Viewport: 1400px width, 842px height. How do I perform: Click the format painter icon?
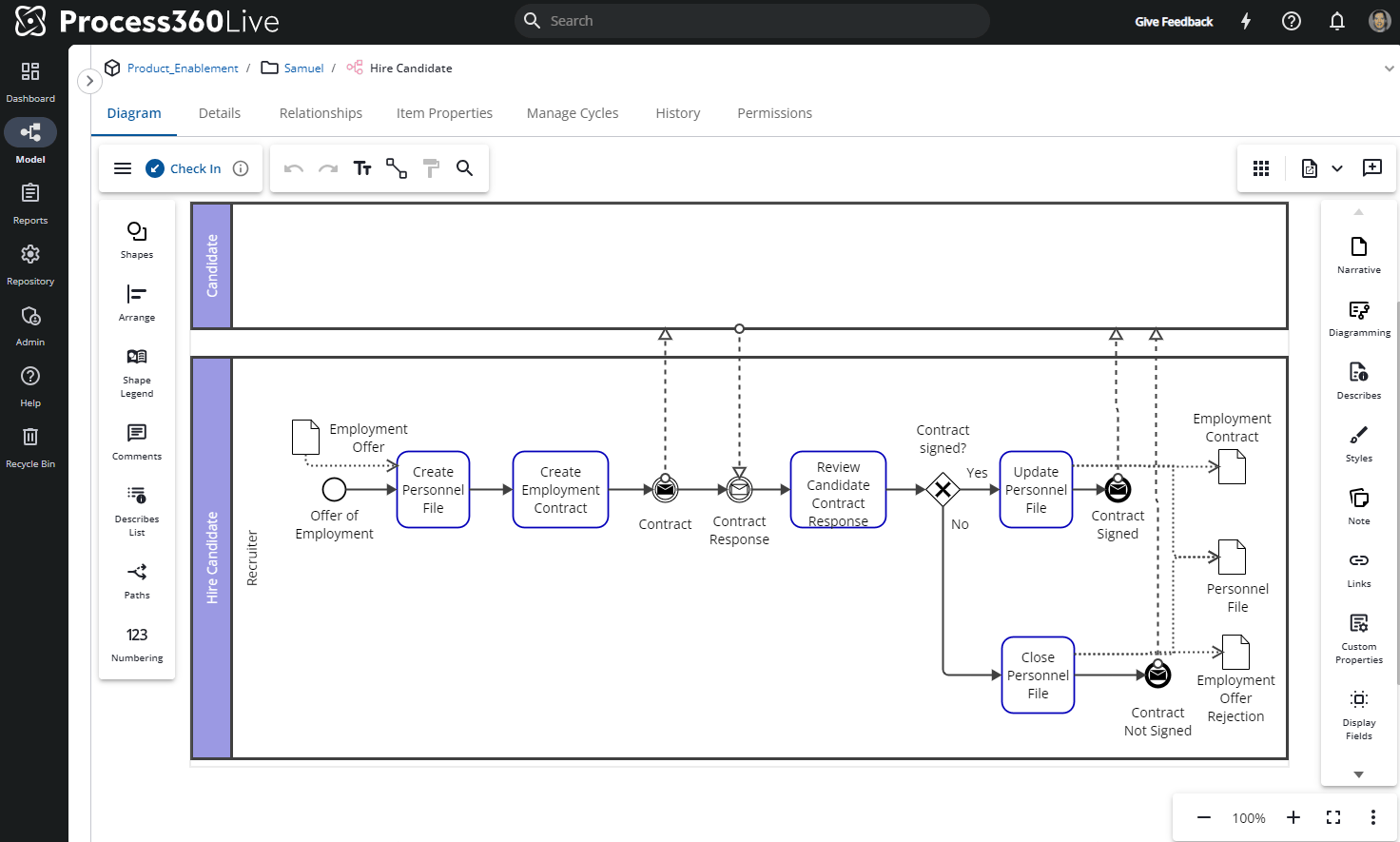431,168
